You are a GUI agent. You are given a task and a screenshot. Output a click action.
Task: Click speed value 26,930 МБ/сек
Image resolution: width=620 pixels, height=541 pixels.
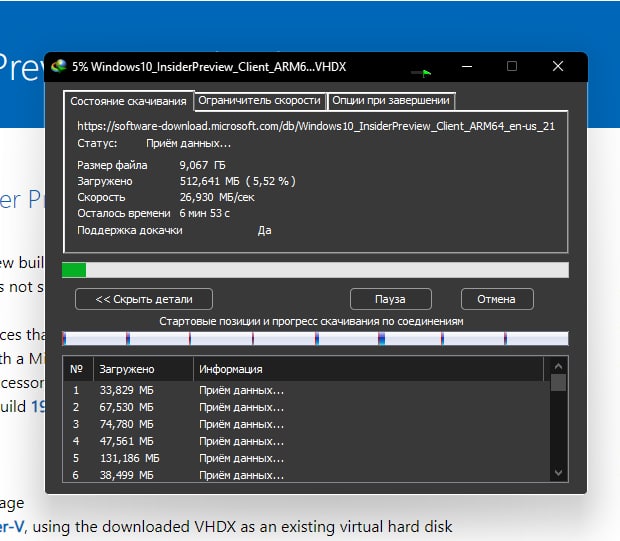pyautogui.click(x=217, y=197)
